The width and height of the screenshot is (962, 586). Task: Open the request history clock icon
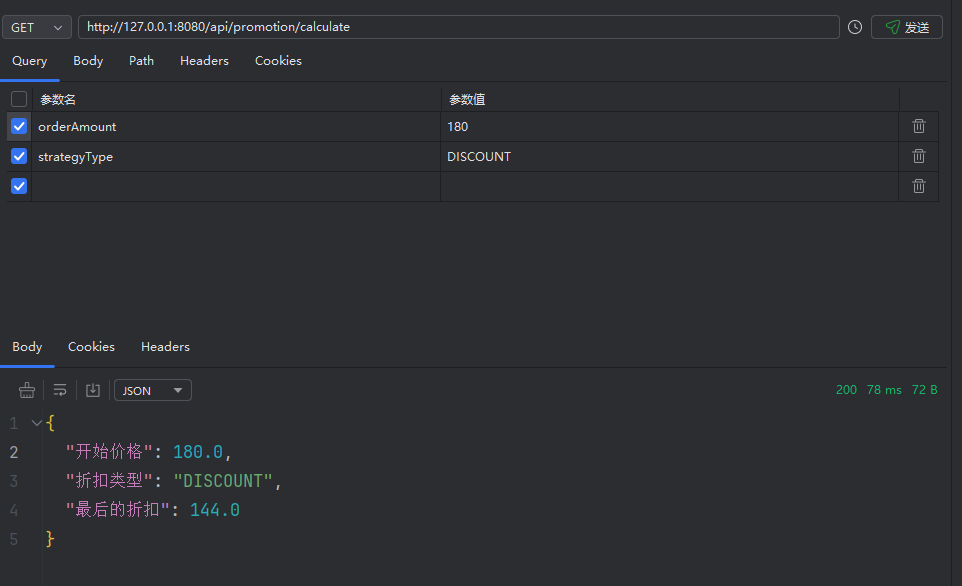(855, 27)
